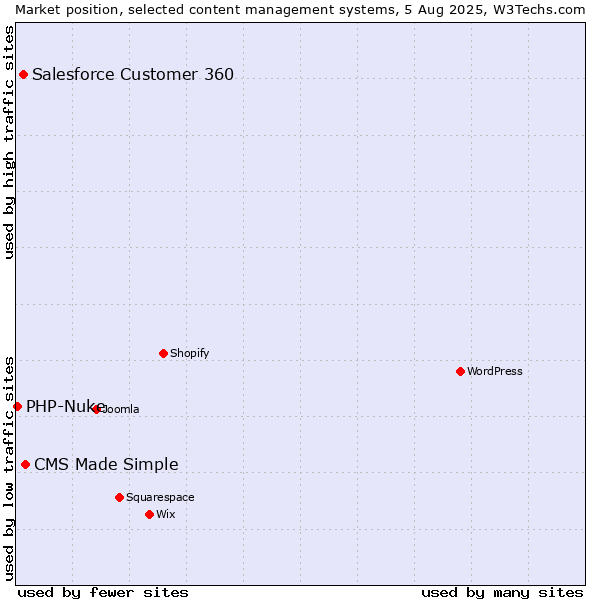The height and width of the screenshot is (600, 600).
Task: Click the Squarespace red data point
Action: (x=119, y=497)
